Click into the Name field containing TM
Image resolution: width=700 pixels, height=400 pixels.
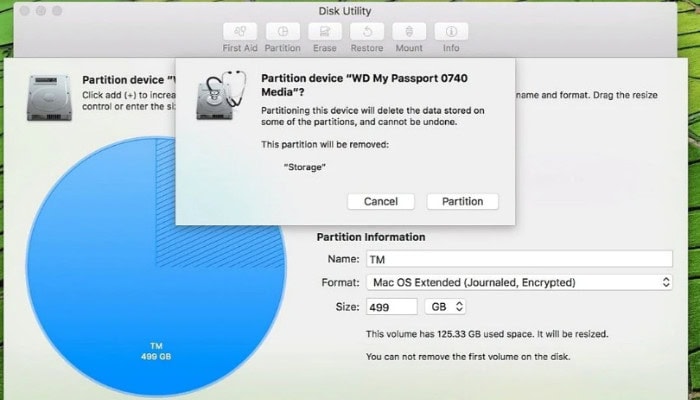tap(519, 259)
